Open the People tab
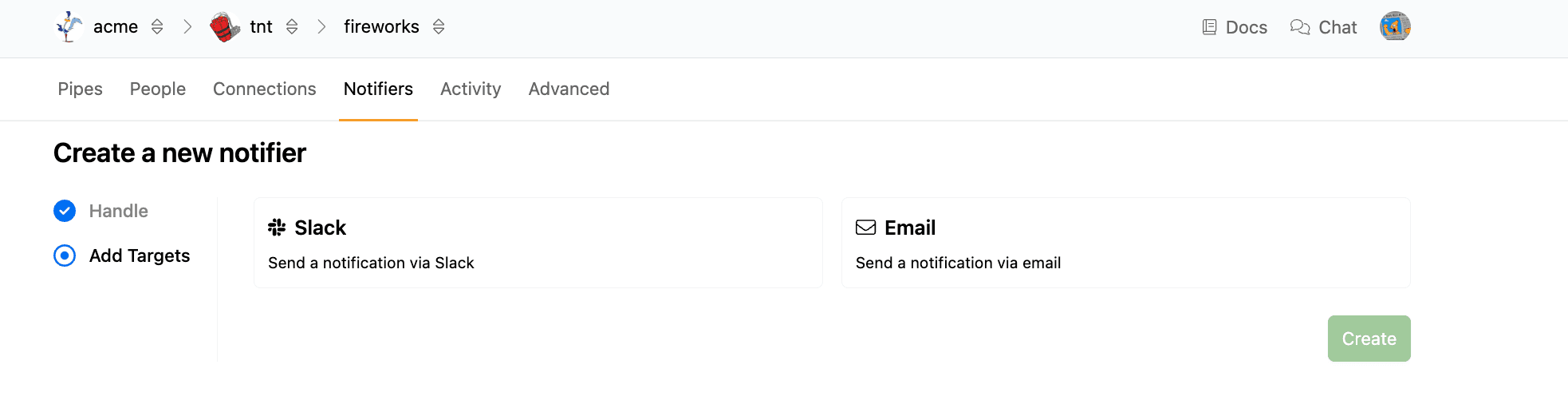 click(x=158, y=89)
